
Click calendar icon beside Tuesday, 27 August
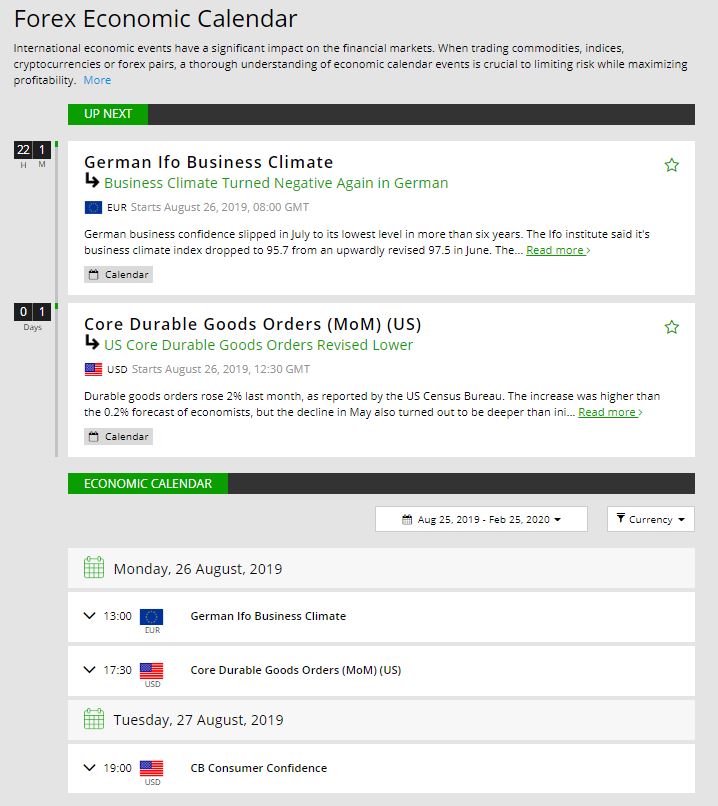(x=93, y=719)
